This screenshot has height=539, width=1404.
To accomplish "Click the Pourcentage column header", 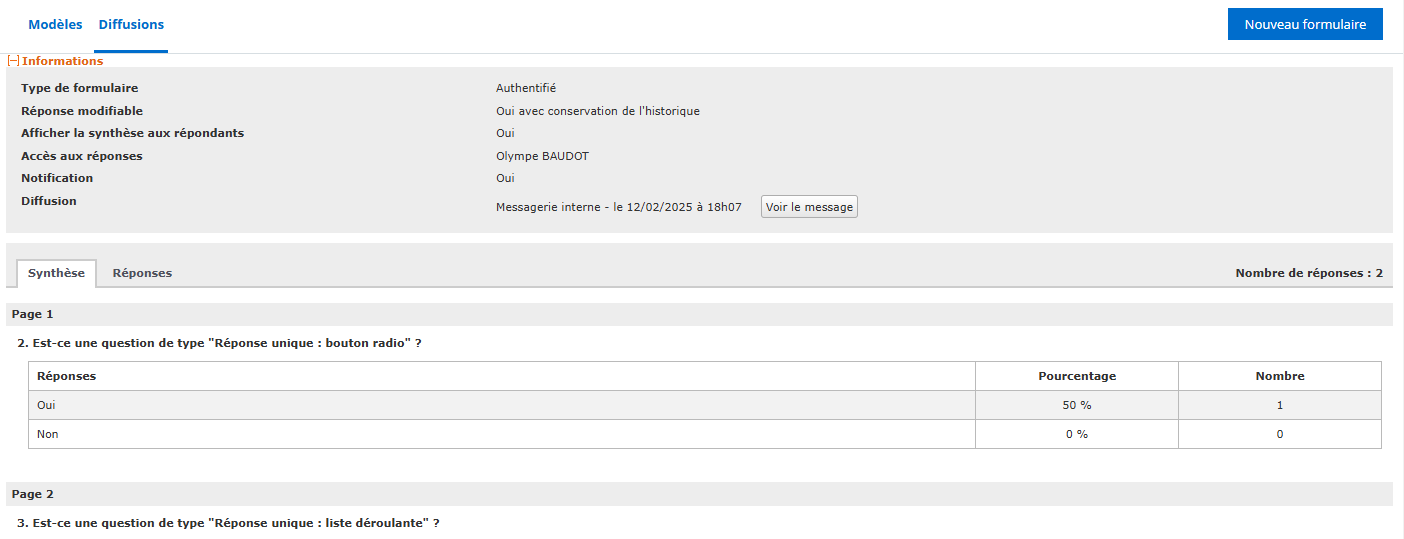I will pyautogui.click(x=1076, y=376).
